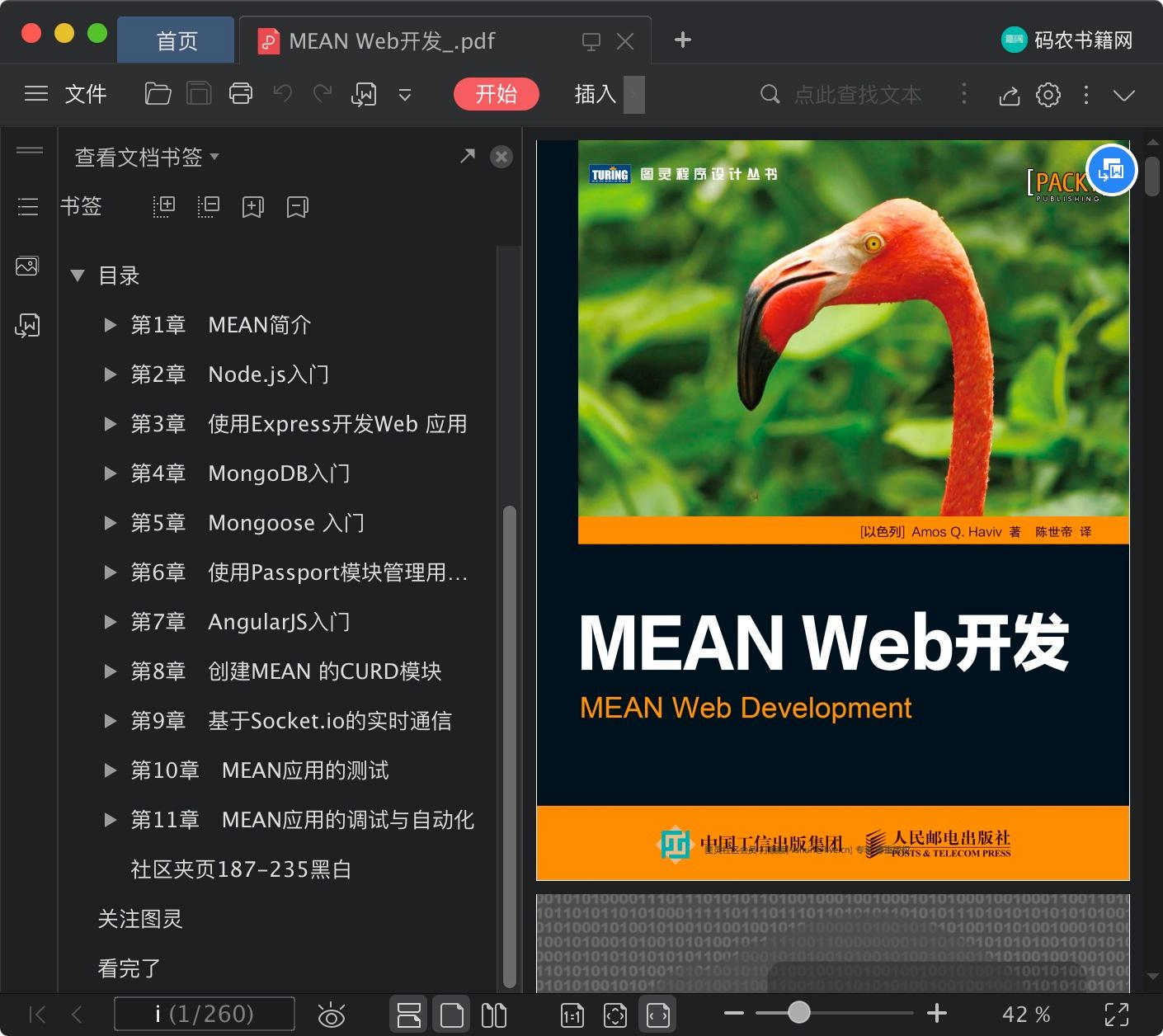Open bookmark 第11章 MEAN应用的调试与自动化
This screenshot has width=1163, height=1036.
[x=303, y=820]
